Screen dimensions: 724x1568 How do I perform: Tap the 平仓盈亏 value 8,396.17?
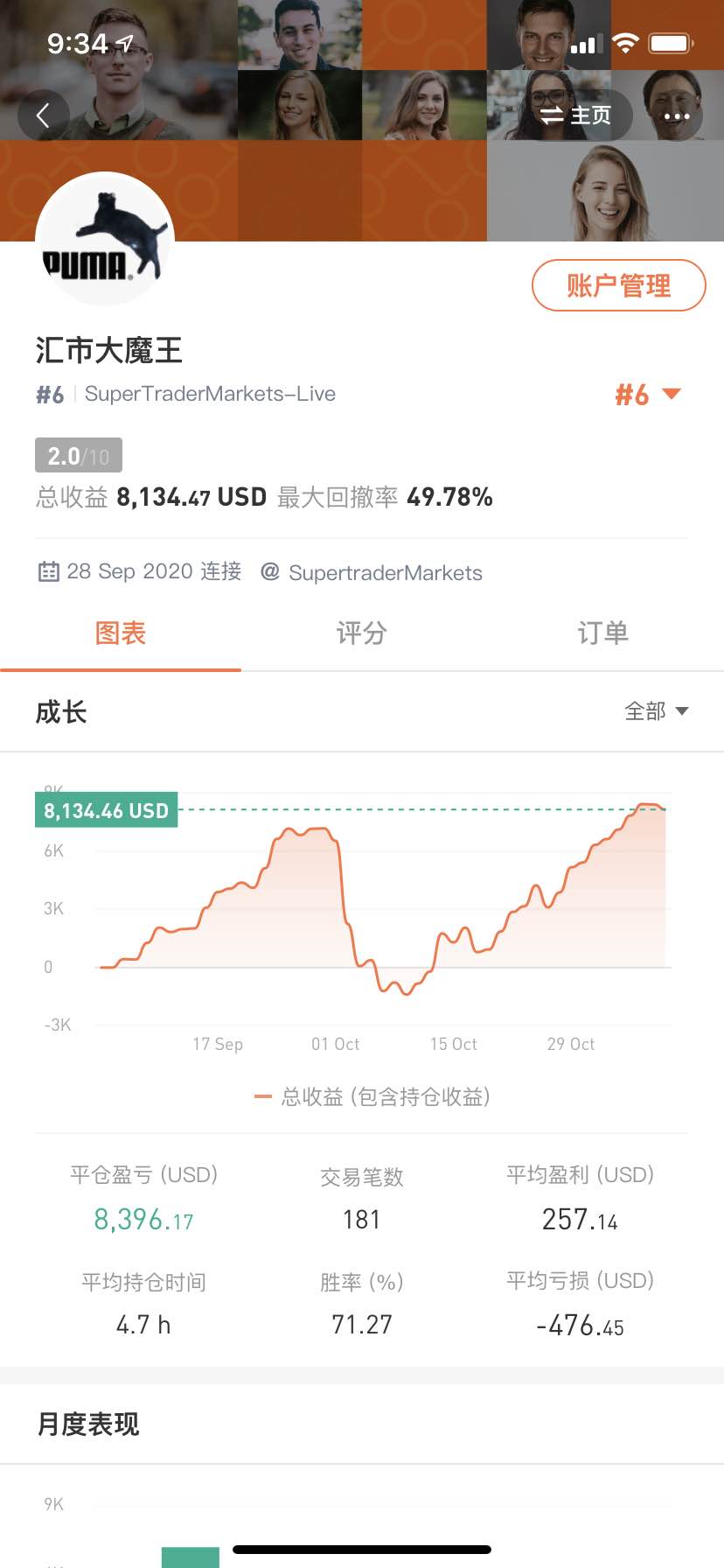(x=143, y=1219)
